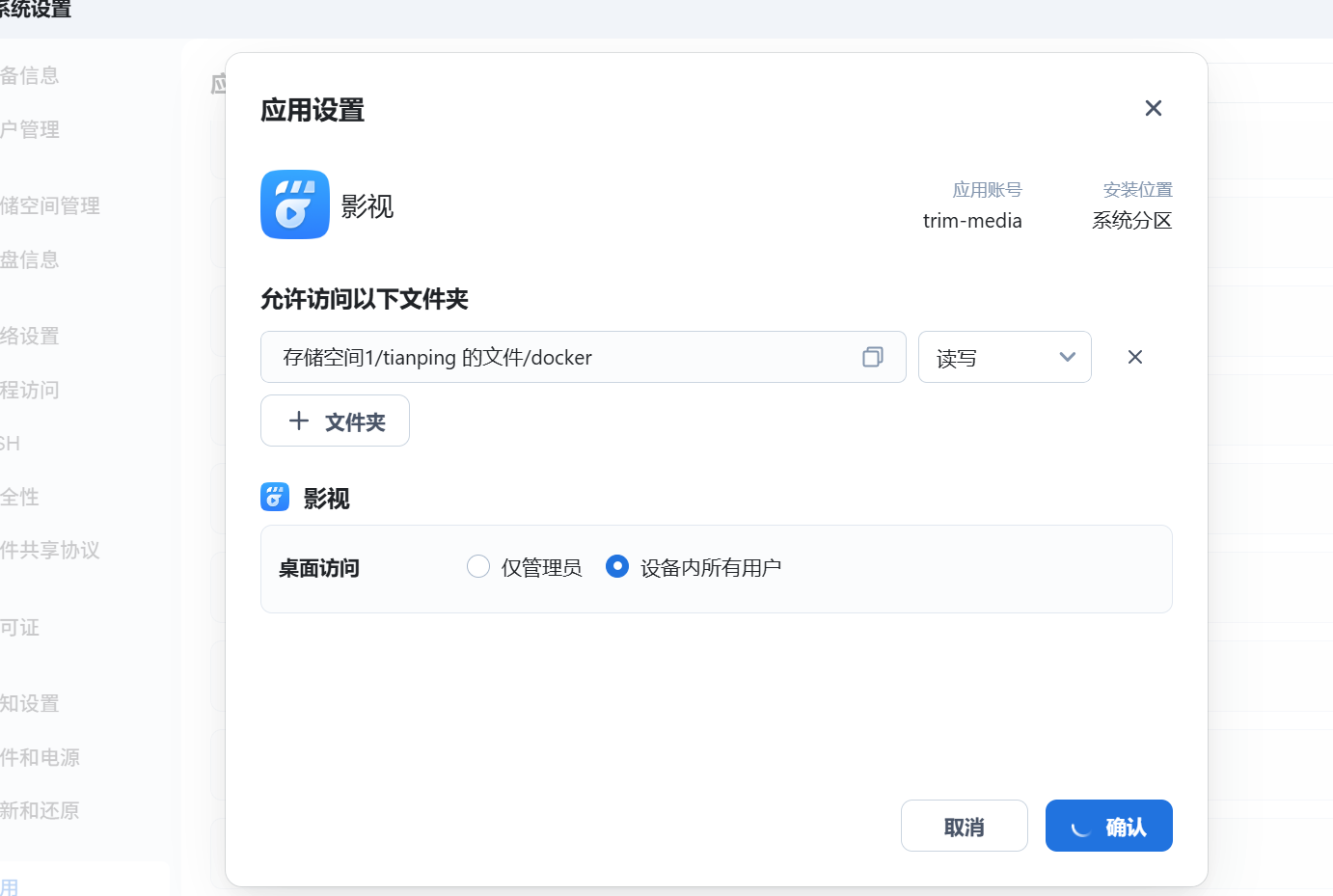Screen dimensions: 1333x896
Task: Add a new folder with 文件夹 button
Action: (x=335, y=421)
